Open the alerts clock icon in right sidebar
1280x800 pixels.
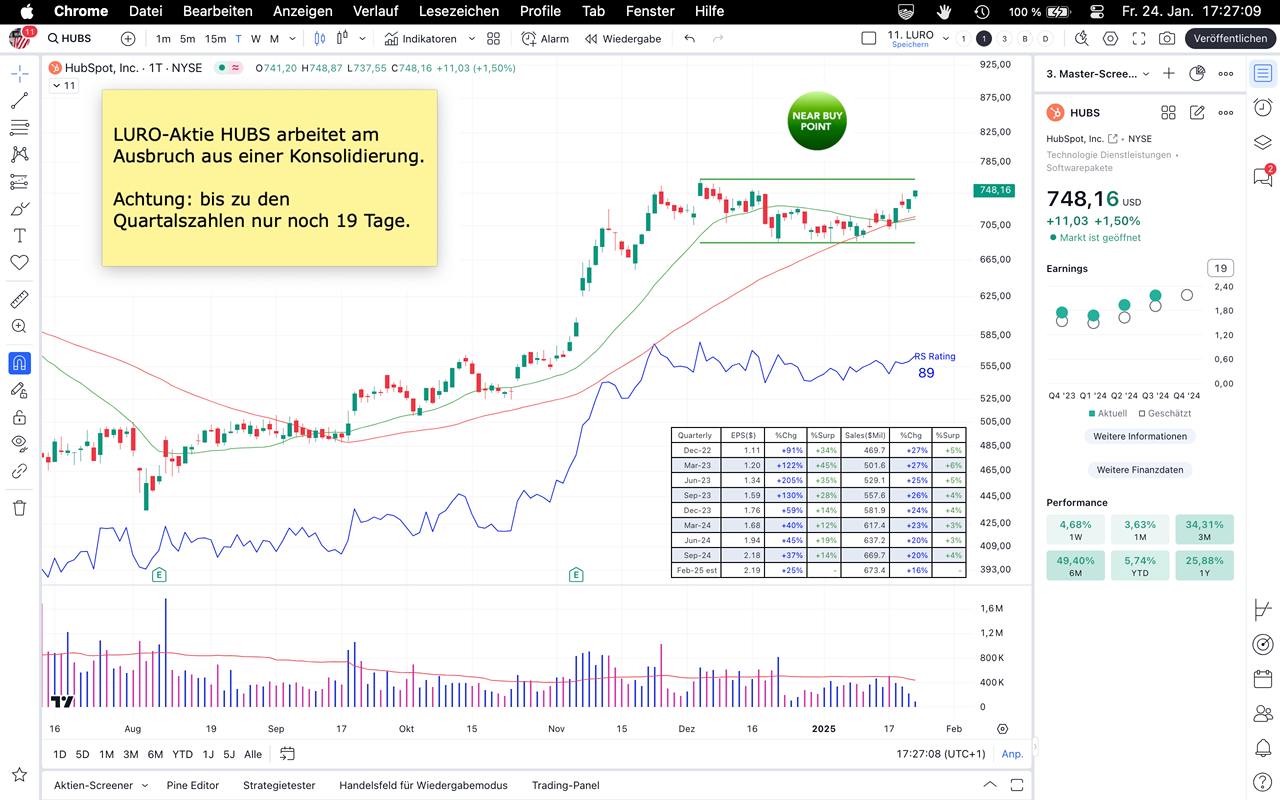click(1263, 108)
